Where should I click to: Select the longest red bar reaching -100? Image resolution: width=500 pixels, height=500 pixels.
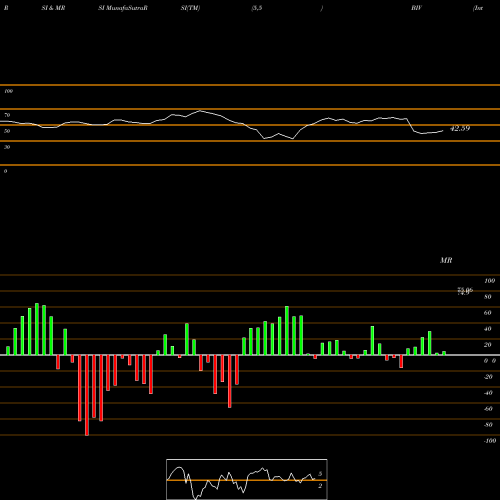click(87, 395)
